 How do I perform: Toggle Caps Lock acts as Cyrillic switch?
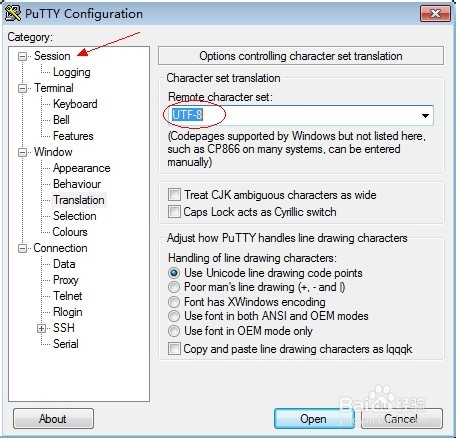tap(174, 212)
